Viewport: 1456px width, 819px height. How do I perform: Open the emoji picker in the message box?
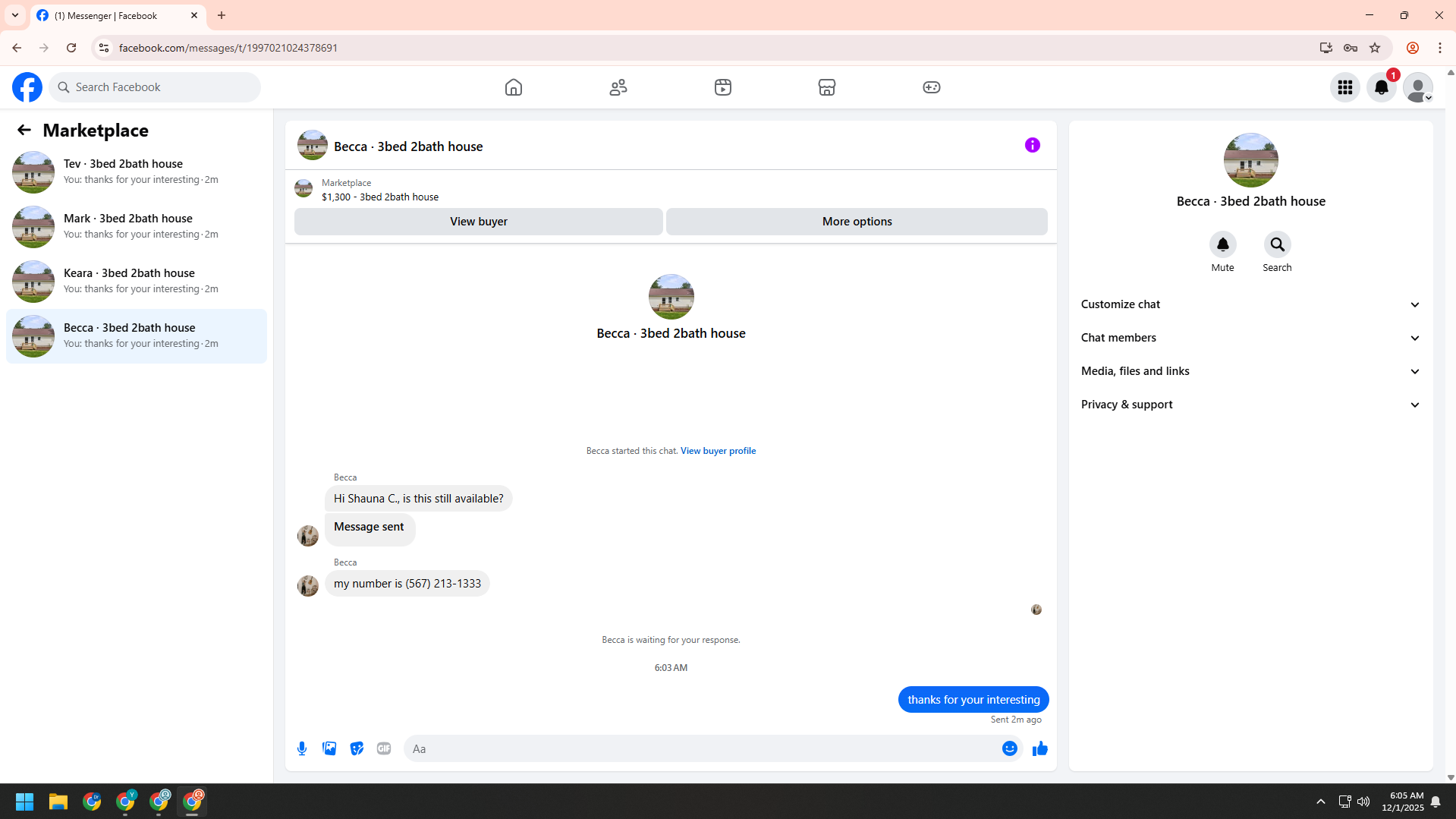click(1010, 748)
